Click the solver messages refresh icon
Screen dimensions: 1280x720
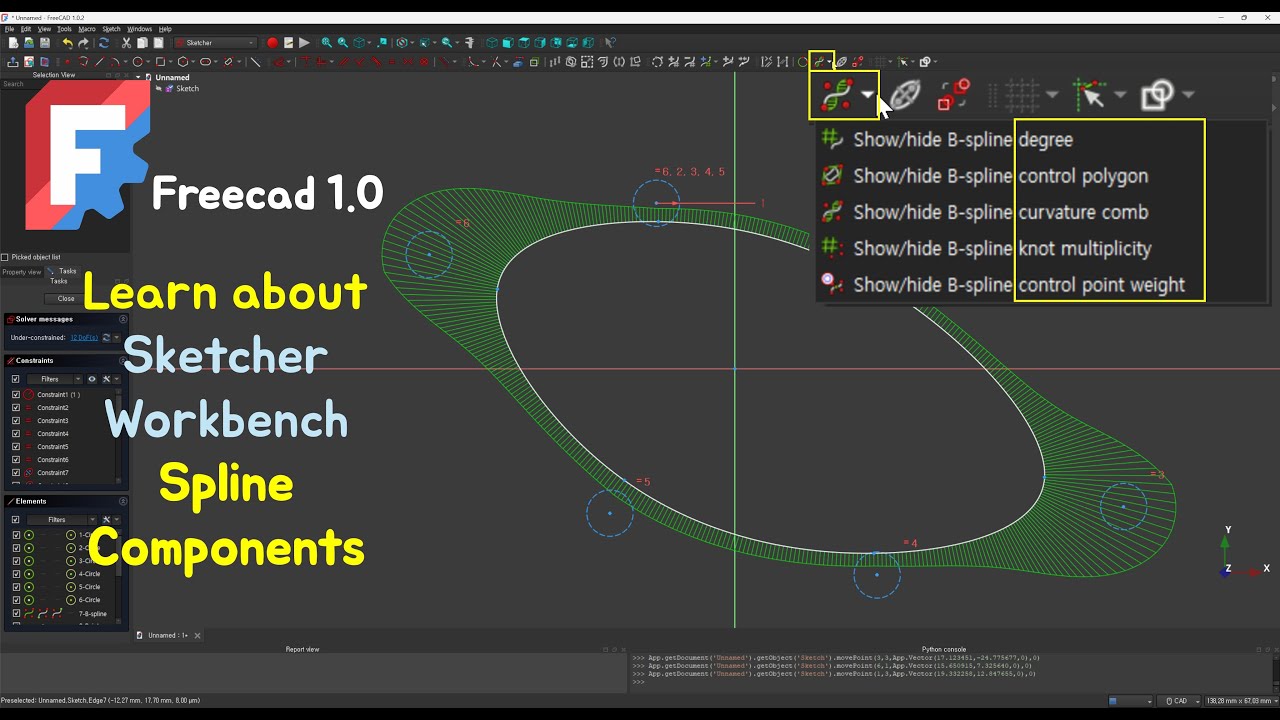tap(106, 338)
